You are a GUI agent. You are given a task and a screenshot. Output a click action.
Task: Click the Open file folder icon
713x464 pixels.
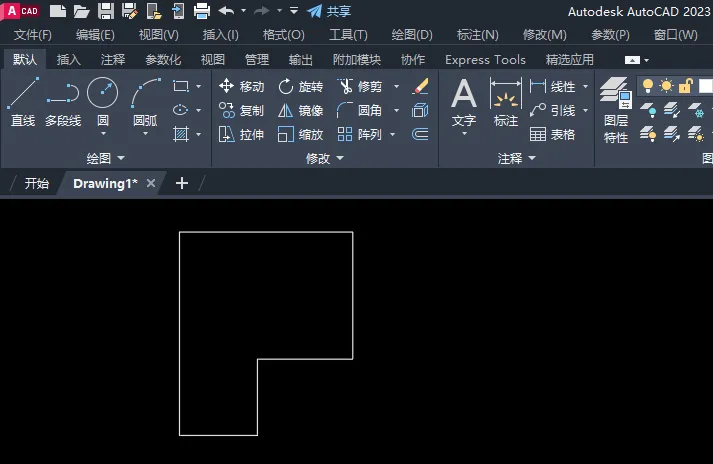click(x=81, y=11)
